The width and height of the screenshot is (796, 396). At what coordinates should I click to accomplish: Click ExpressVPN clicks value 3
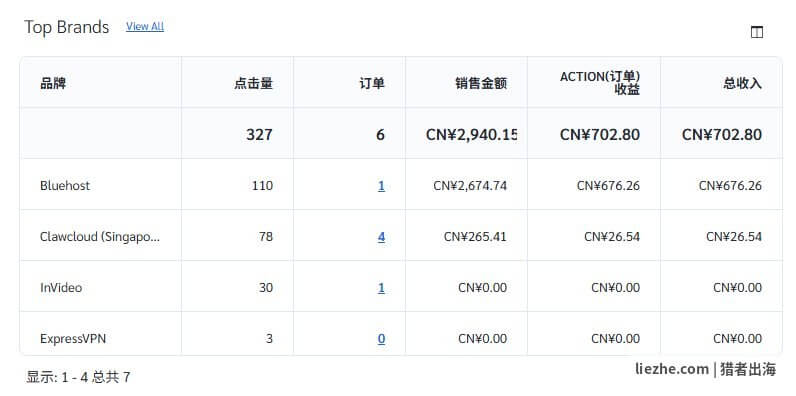[x=269, y=339]
